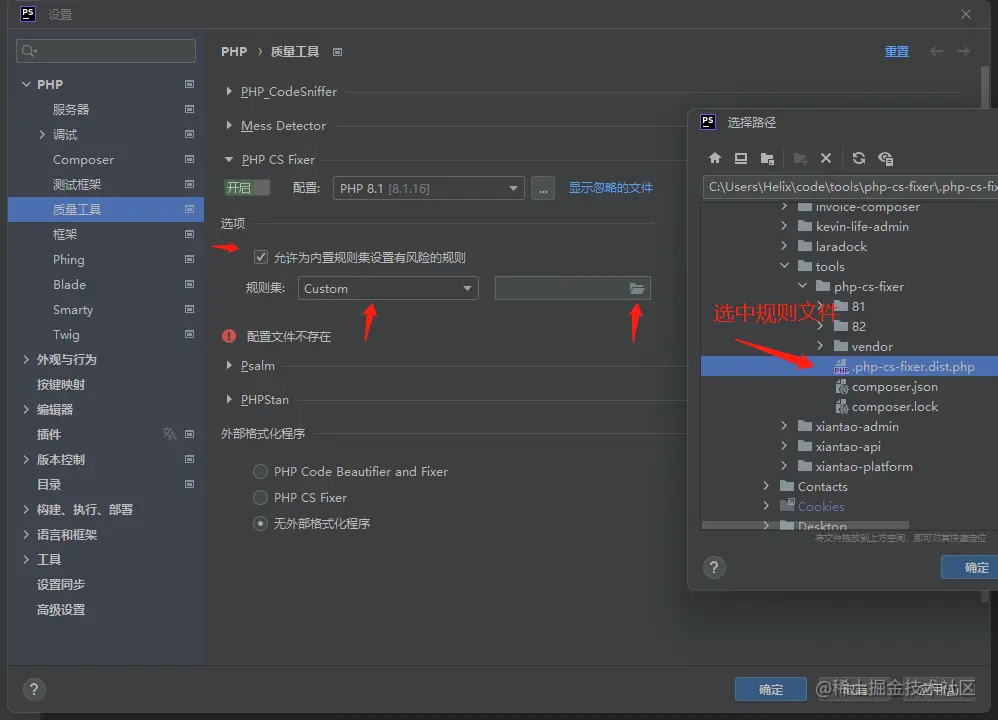
Task: Click the Show hidden files icon in path dialog
Action: coord(885,159)
